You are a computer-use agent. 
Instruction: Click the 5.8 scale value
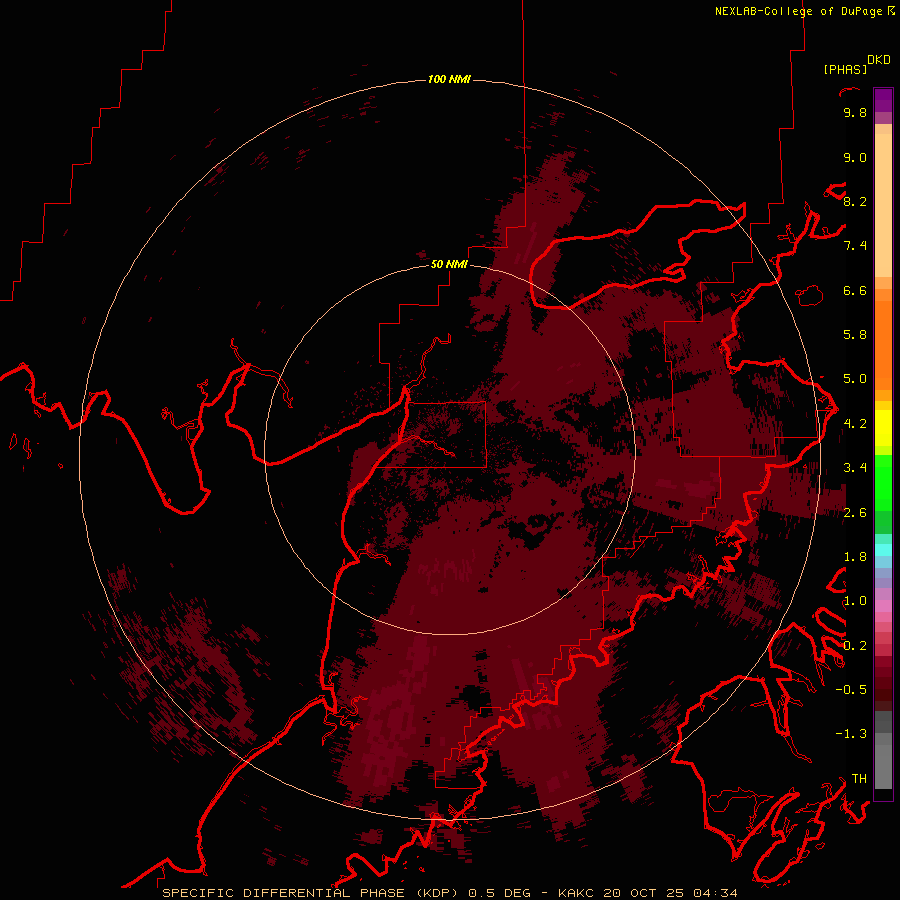(855, 335)
